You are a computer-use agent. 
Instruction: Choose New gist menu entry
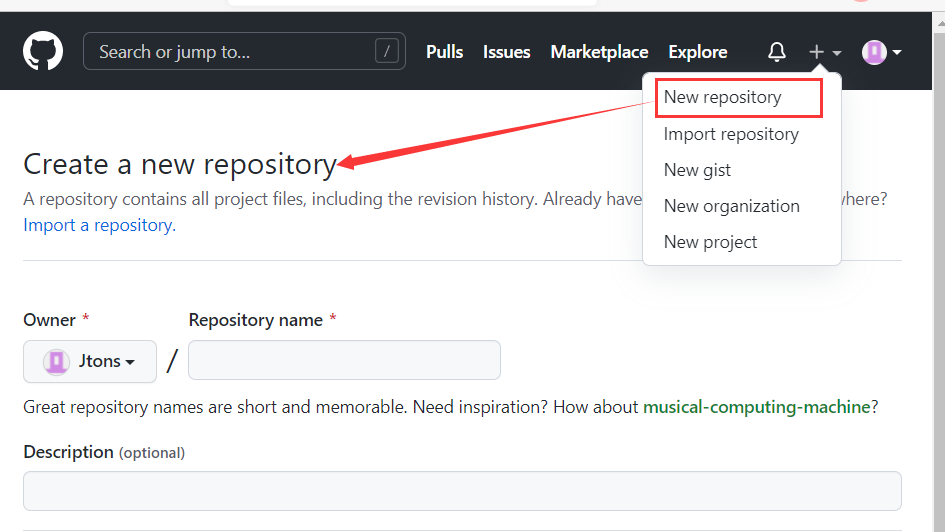tap(697, 170)
